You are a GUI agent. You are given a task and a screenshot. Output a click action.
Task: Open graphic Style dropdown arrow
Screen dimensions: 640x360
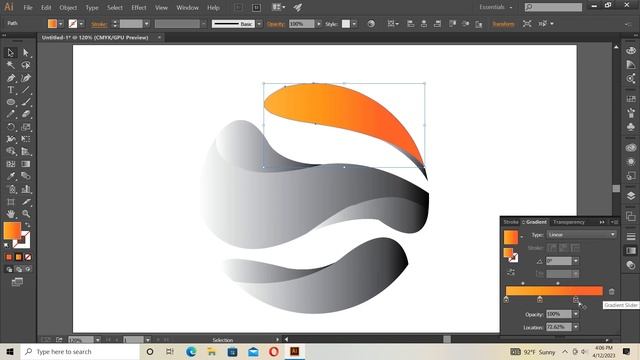click(354, 24)
